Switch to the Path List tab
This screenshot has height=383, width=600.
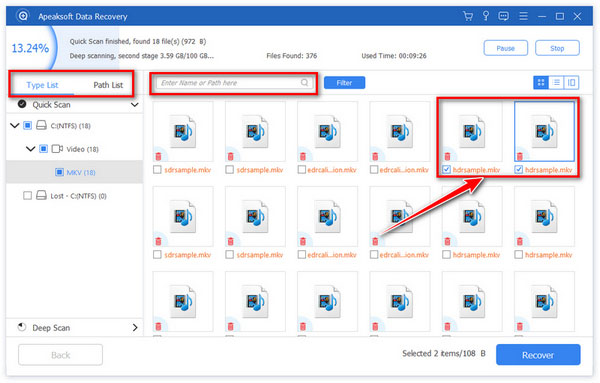coord(108,85)
